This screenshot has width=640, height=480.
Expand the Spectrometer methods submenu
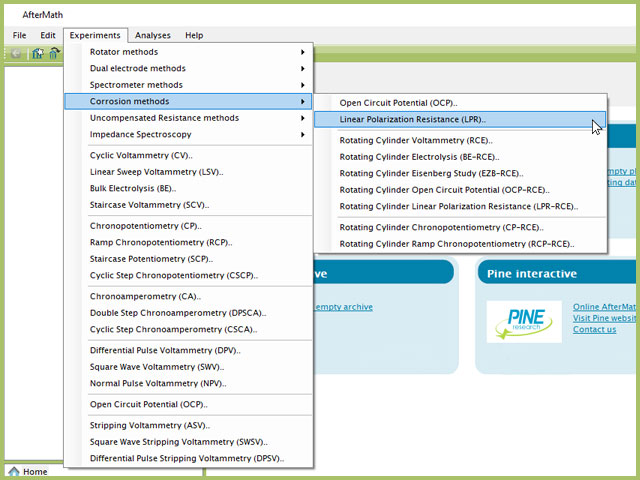(x=188, y=85)
